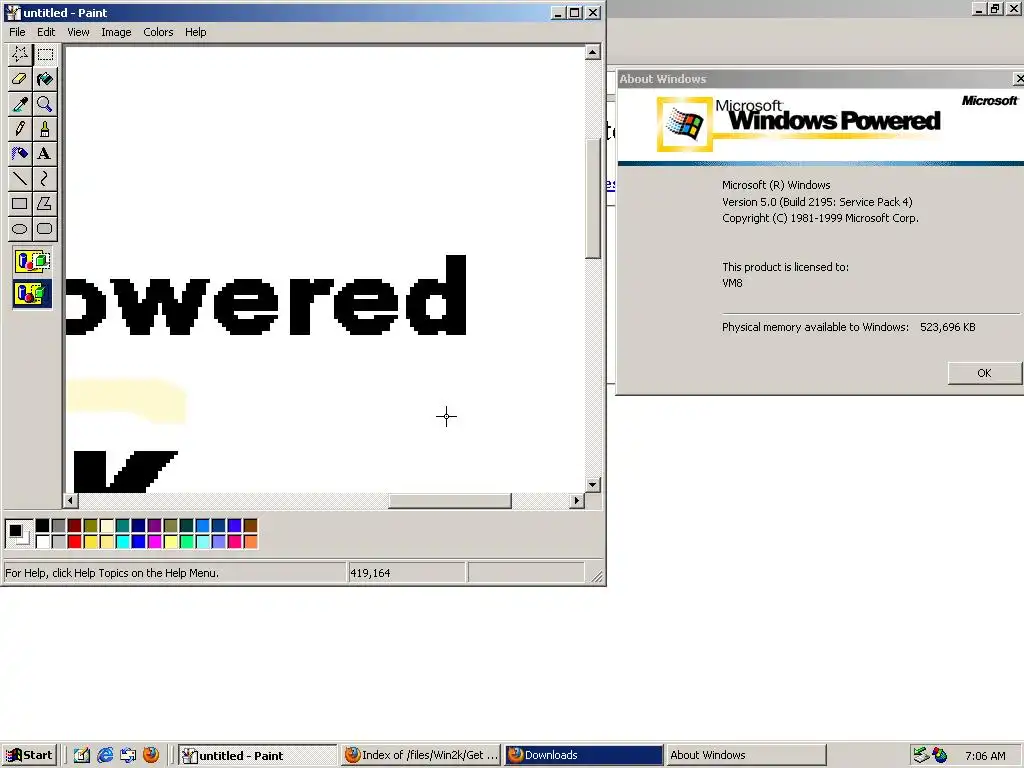The width and height of the screenshot is (1024, 768).
Task: Choose the Line tool
Action: coord(20,178)
